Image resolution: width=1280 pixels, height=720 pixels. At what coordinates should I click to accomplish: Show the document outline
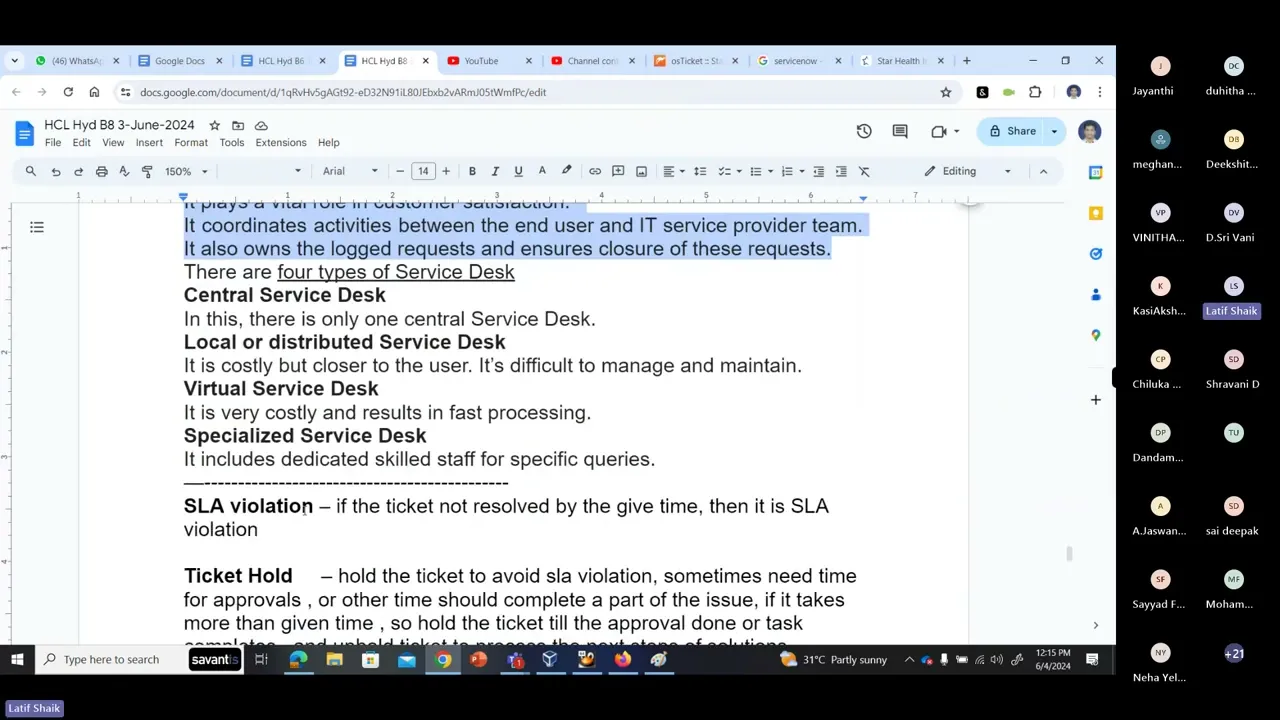tap(37, 228)
